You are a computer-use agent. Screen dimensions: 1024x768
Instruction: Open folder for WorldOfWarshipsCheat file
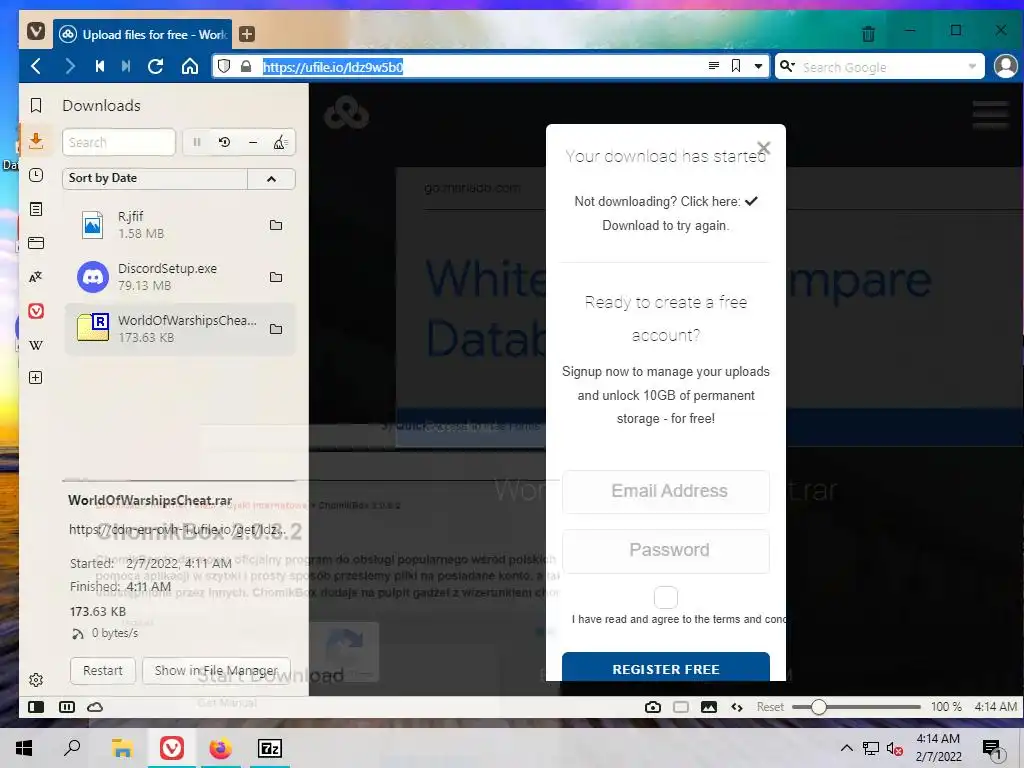[276, 329]
